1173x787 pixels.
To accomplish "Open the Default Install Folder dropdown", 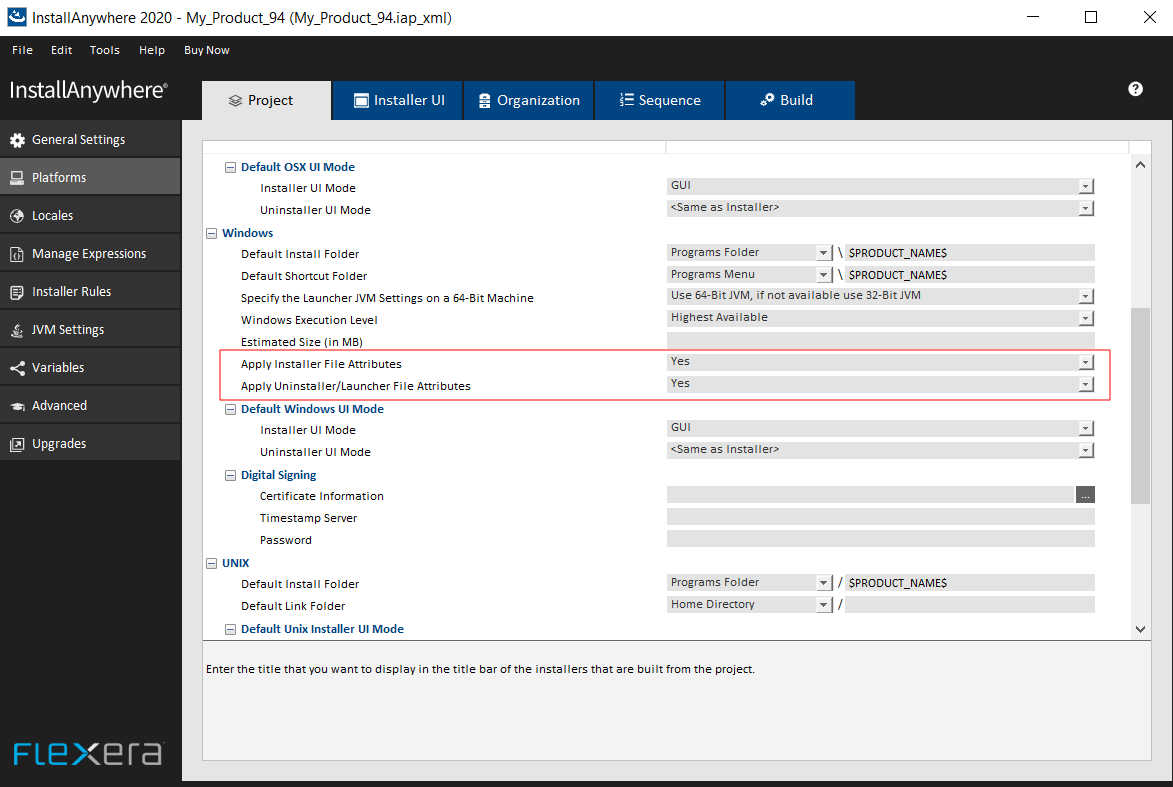I will pyautogui.click(x=823, y=252).
